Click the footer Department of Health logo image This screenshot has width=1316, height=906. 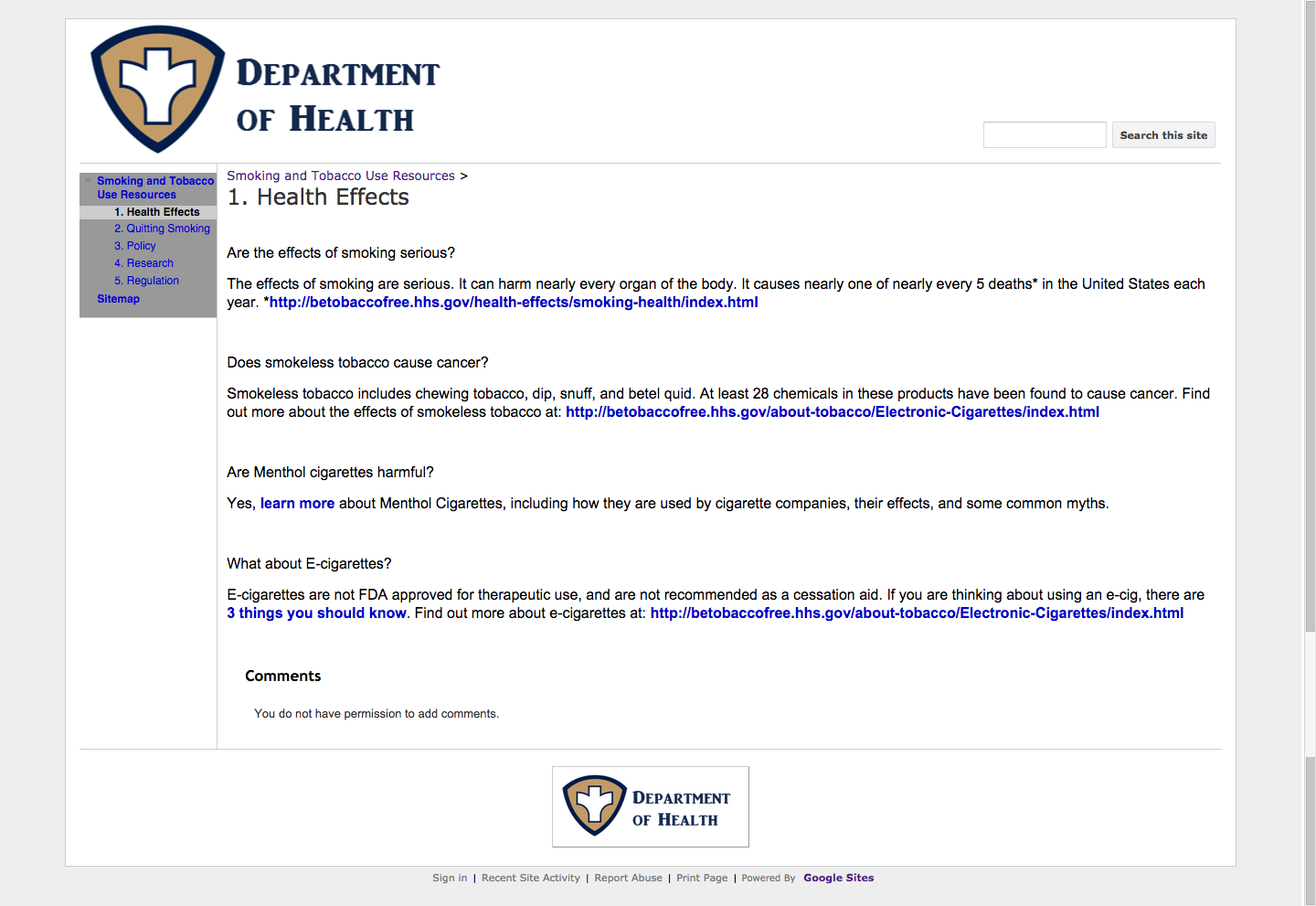coord(651,806)
